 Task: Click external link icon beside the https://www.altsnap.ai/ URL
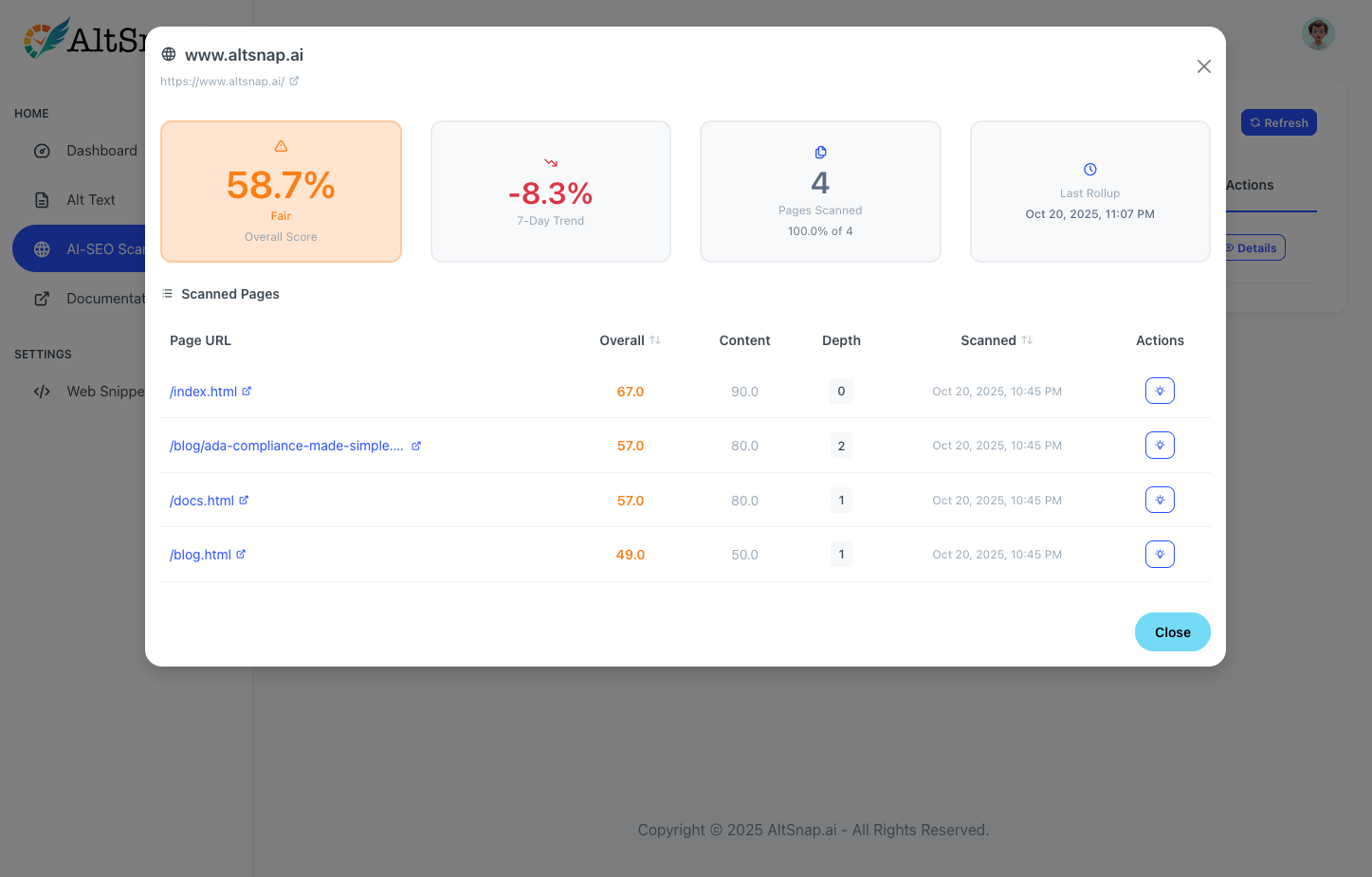(x=294, y=82)
